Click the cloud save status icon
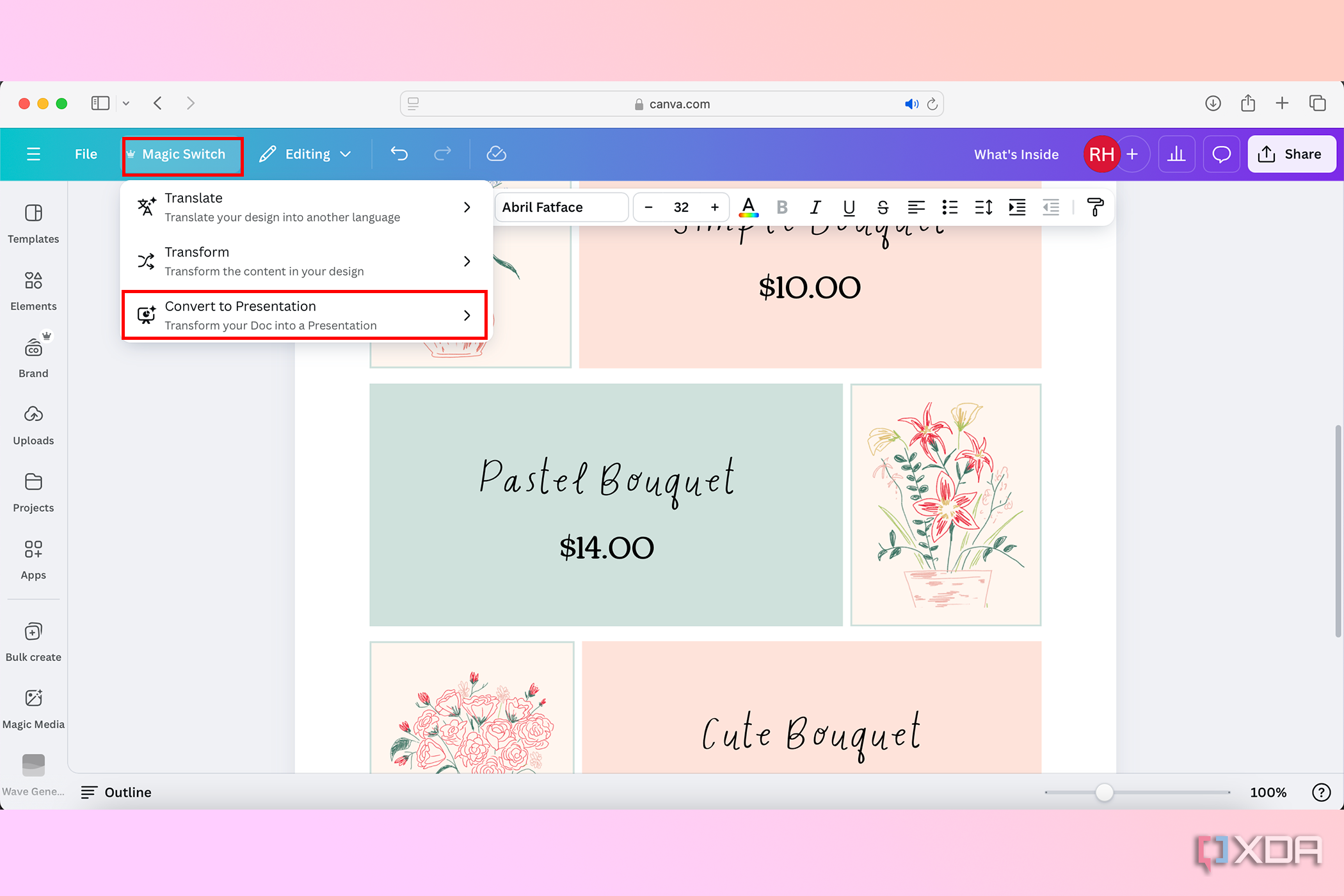The width and height of the screenshot is (1344, 896). 496,154
